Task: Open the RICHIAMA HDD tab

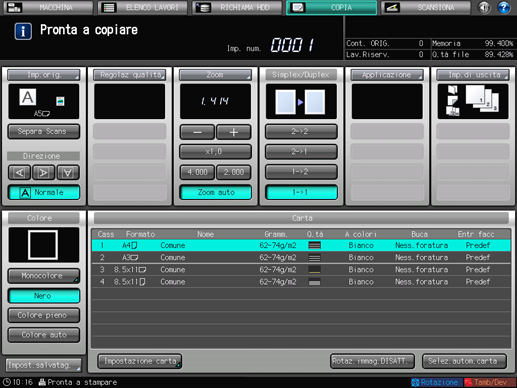Action: point(237,7)
